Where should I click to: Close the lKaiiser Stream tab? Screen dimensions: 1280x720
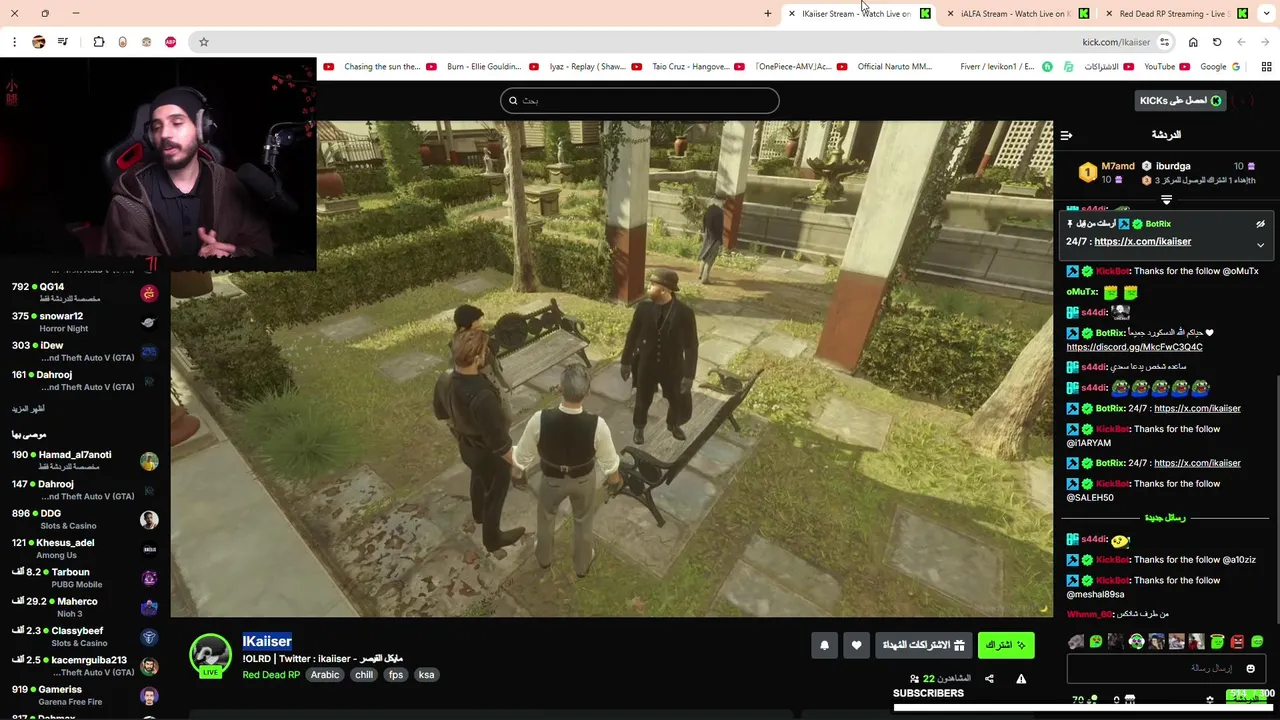(791, 14)
